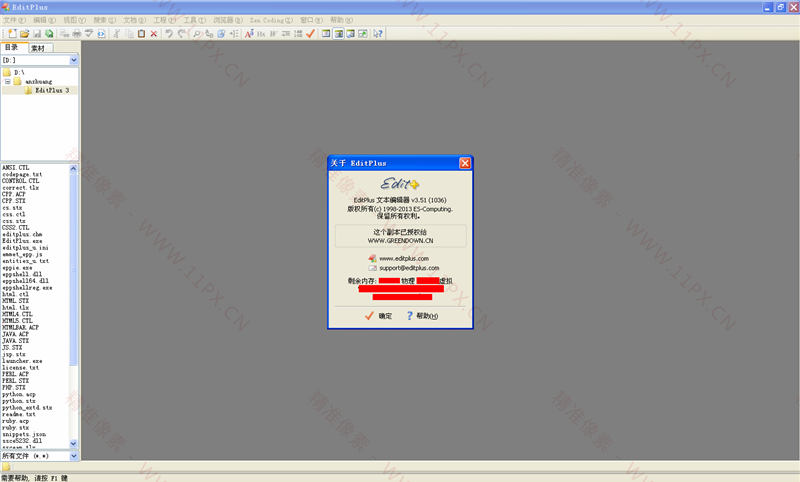
Task: Click the red X Delete icon
Action: (x=154, y=34)
